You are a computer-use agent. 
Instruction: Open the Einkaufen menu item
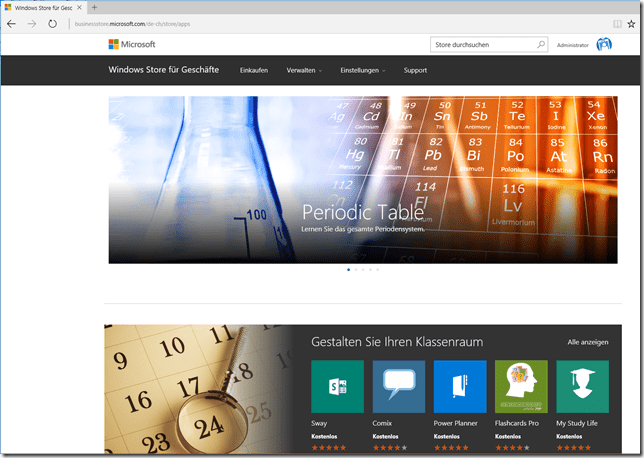(254, 71)
